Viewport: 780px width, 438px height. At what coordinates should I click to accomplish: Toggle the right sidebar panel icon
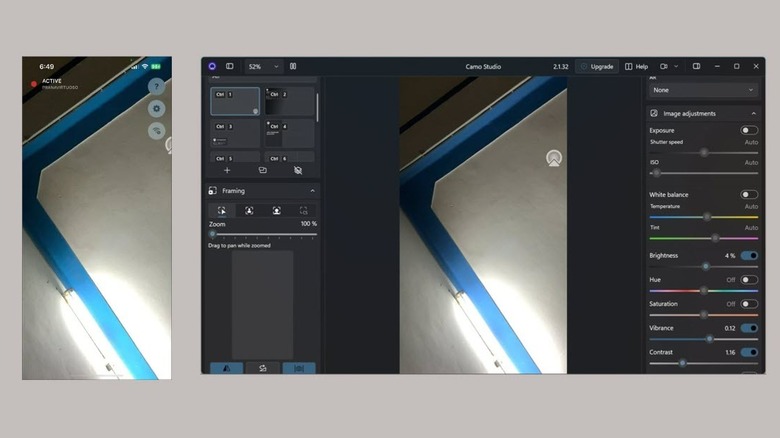click(696, 66)
